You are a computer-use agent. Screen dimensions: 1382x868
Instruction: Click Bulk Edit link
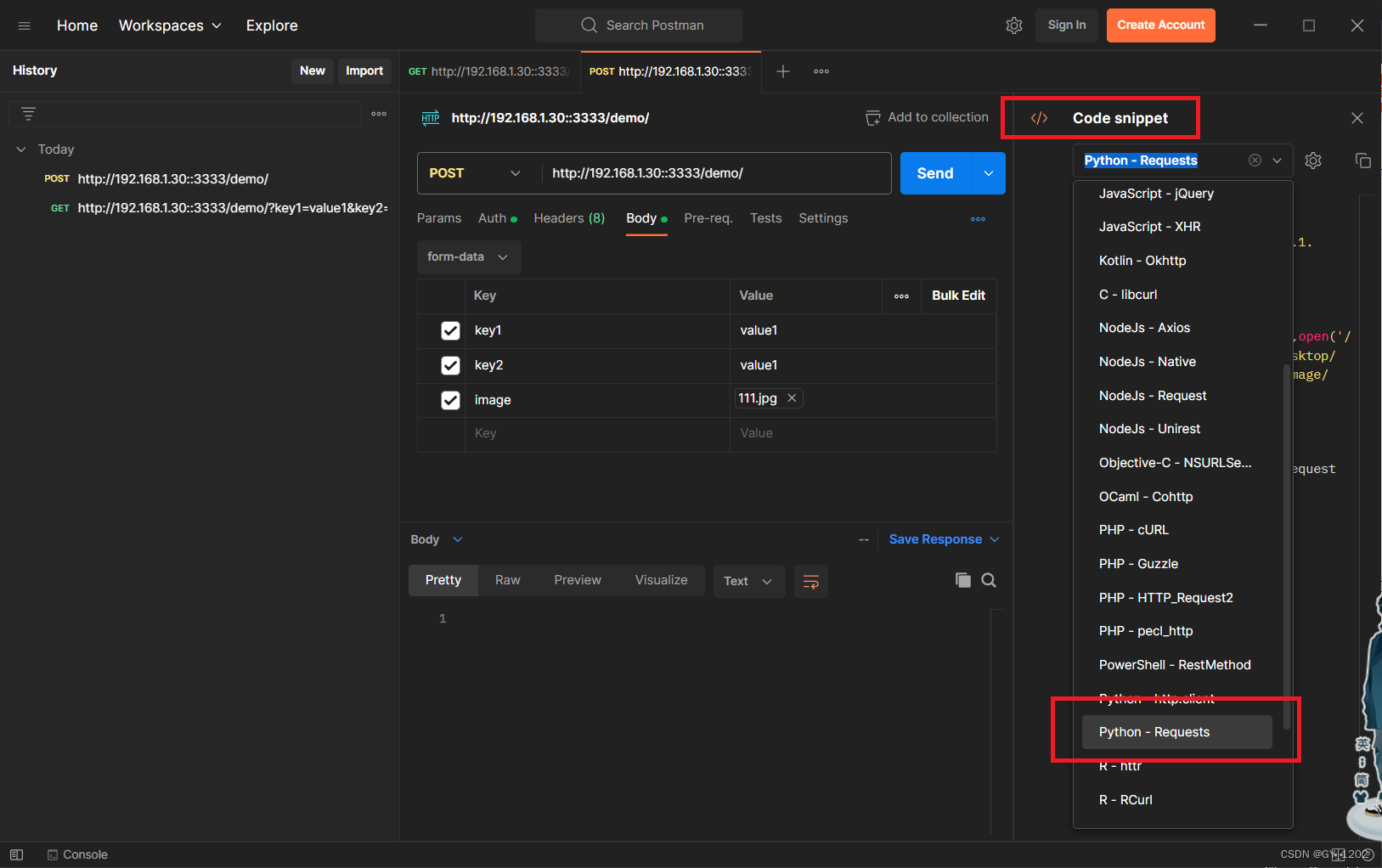point(959,296)
